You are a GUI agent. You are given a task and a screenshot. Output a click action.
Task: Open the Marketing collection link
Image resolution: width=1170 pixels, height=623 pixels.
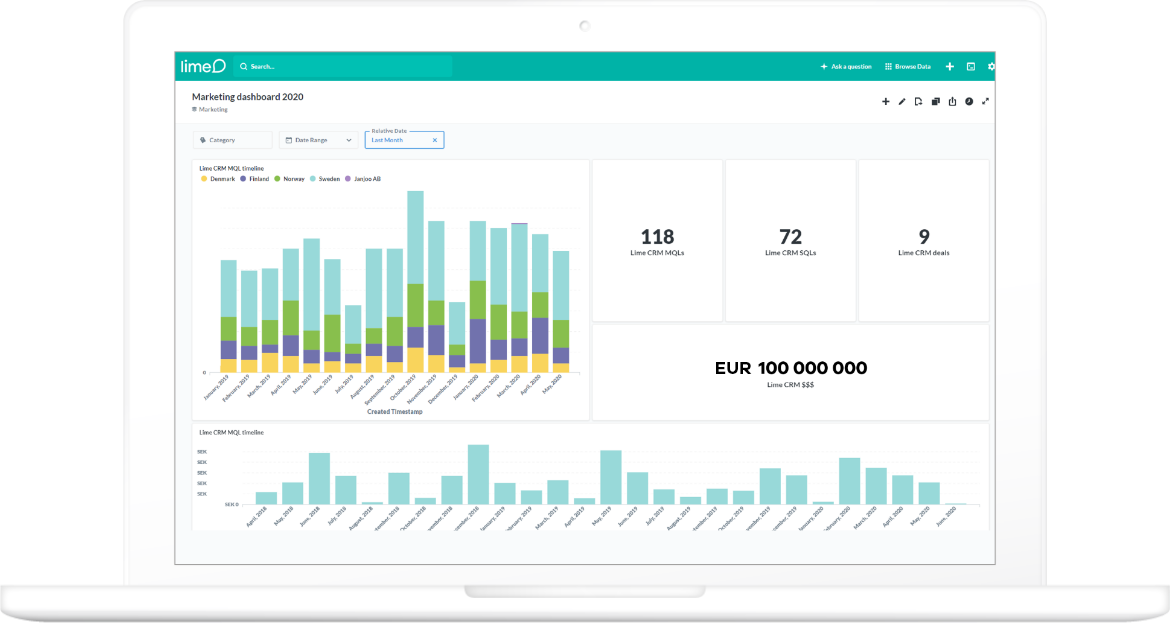[210, 110]
